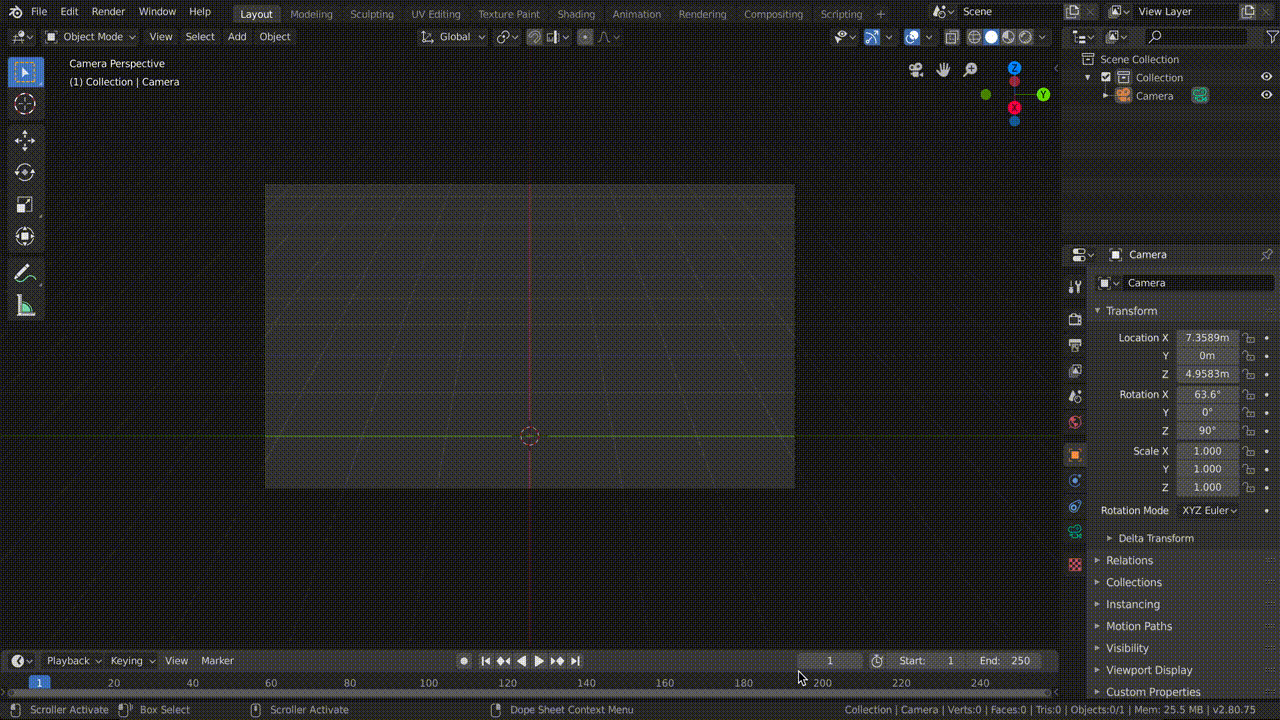
Task: Hide Camera object with eye icon
Action: (x=1266, y=95)
